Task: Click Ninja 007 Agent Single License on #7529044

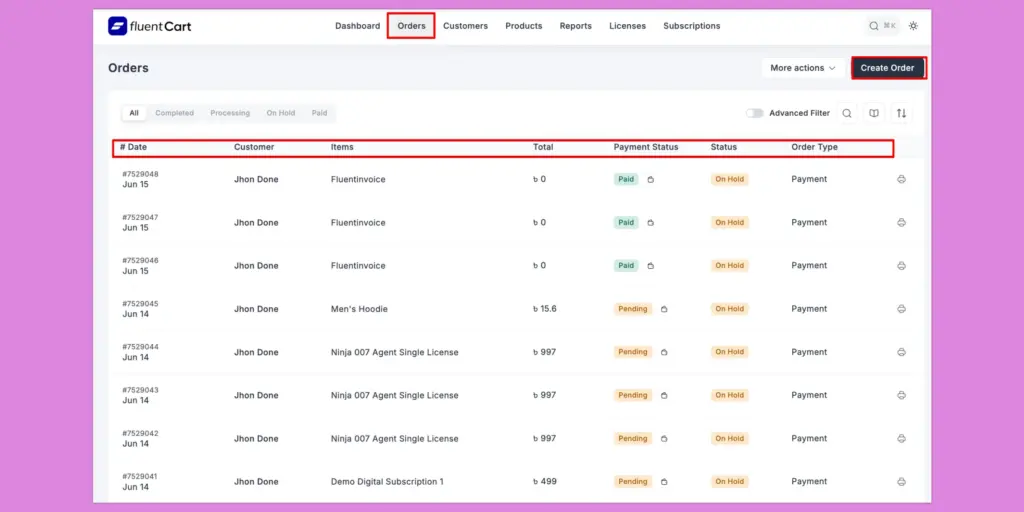Action: [x=394, y=352]
